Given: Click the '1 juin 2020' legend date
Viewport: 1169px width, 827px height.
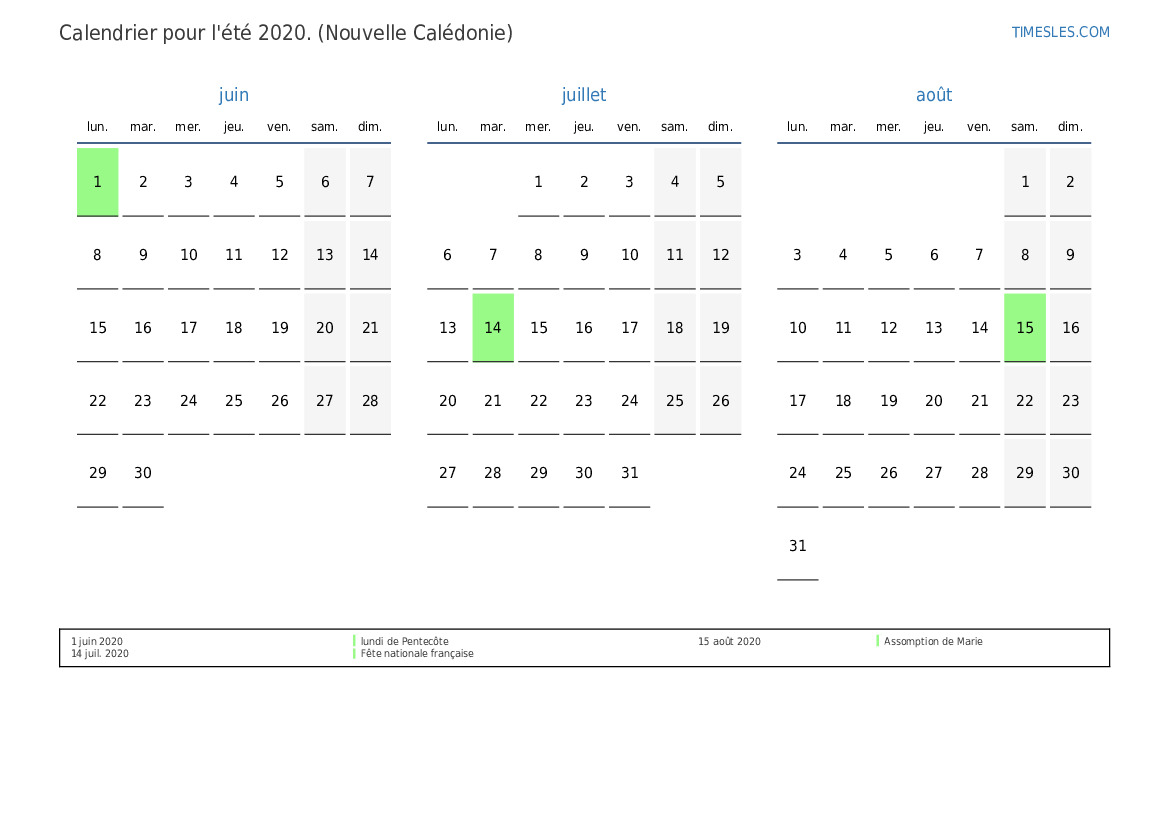Looking at the screenshot, I should [x=97, y=641].
